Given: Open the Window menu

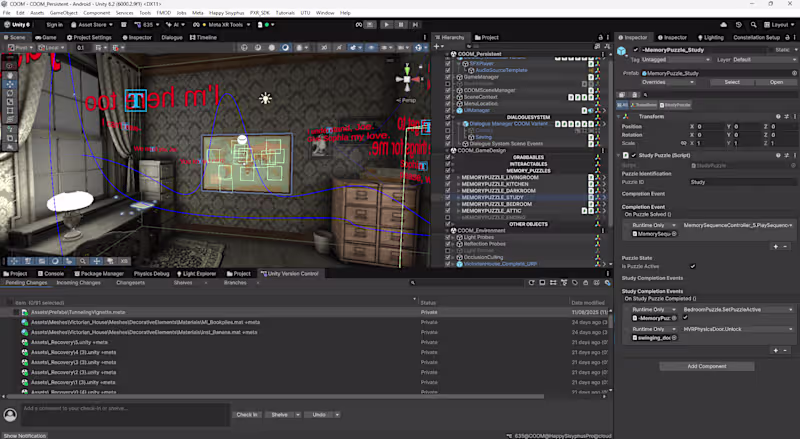Looking at the screenshot, I should click(x=325, y=13).
